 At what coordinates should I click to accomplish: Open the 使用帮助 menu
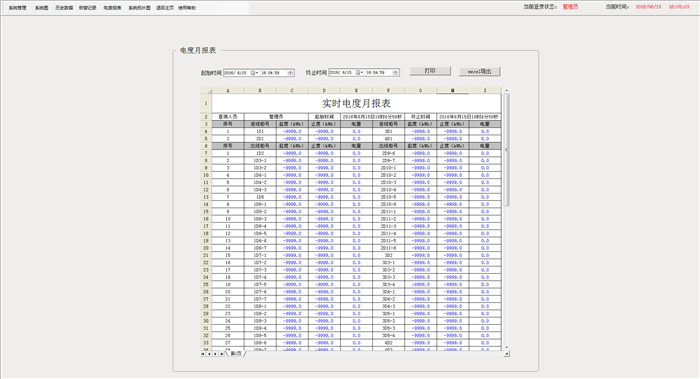(187, 8)
